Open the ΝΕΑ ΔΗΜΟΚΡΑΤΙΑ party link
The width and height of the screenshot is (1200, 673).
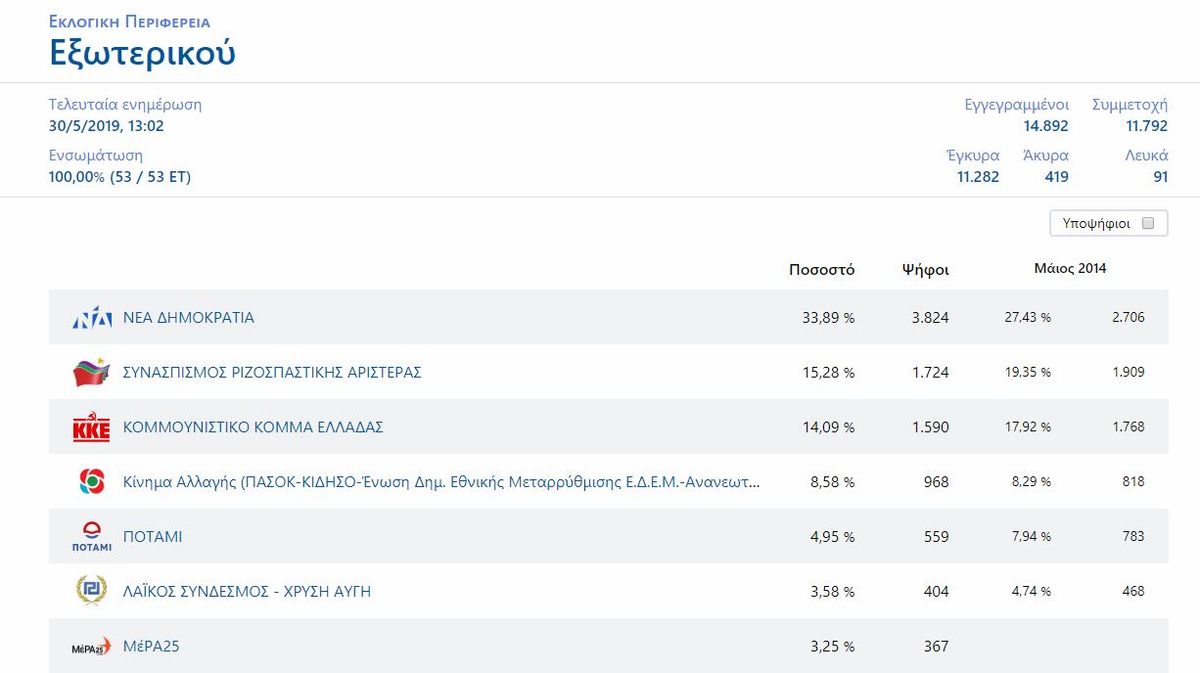188,318
